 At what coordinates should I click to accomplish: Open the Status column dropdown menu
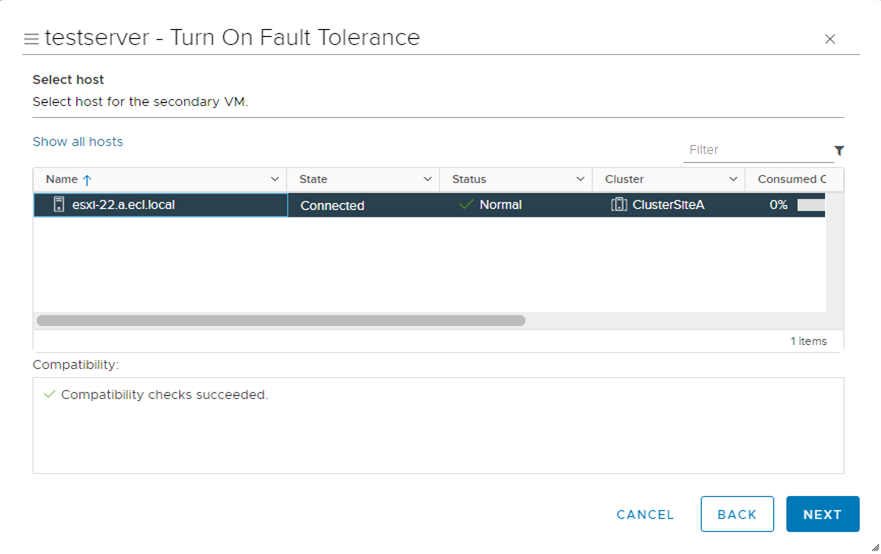click(x=580, y=180)
